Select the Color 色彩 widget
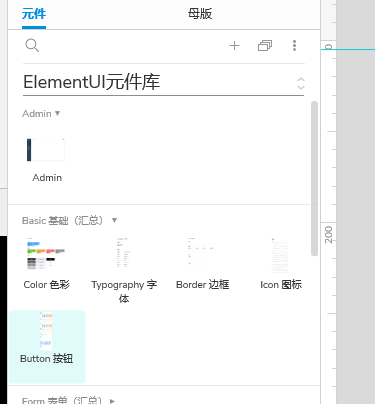The height and width of the screenshot is (404, 375). [x=46, y=263]
